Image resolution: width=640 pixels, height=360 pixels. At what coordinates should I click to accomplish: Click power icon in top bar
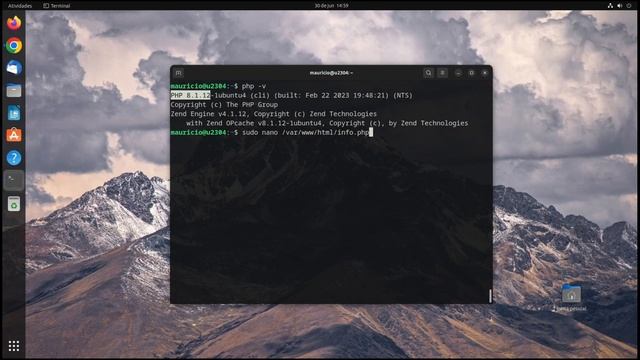(629, 6)
